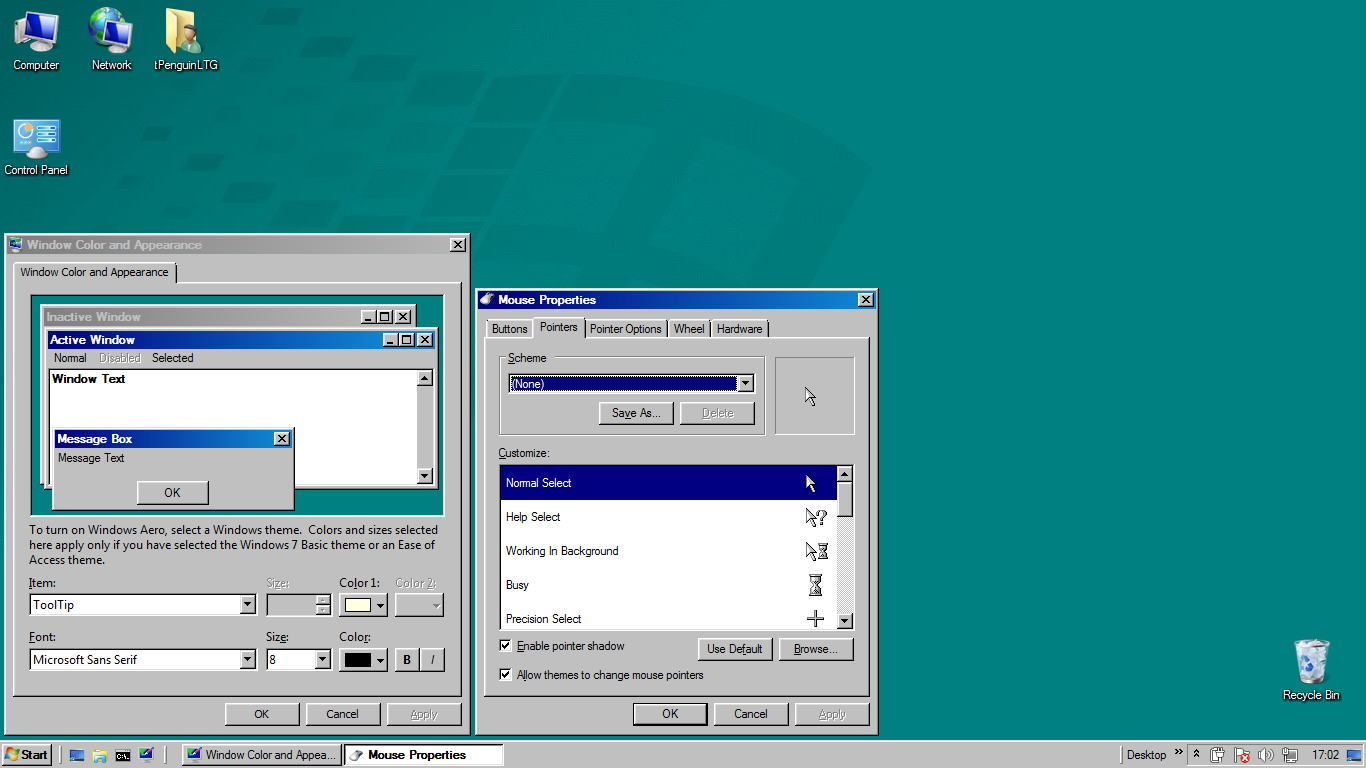Click the network connection tray icon
This screenshot has width=1366, height=768.
(1290, 755)
